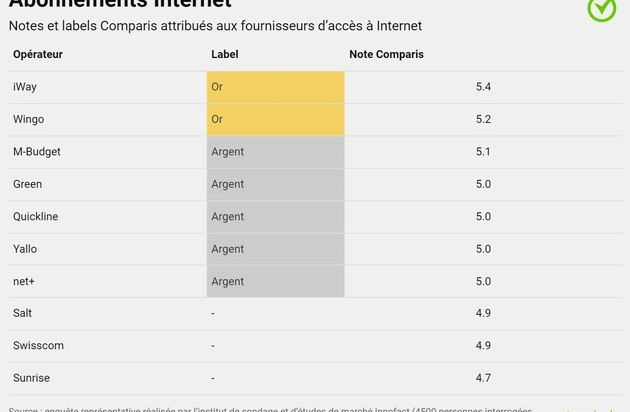
Task: Select the iWay operator name
Action: (25, 87)
